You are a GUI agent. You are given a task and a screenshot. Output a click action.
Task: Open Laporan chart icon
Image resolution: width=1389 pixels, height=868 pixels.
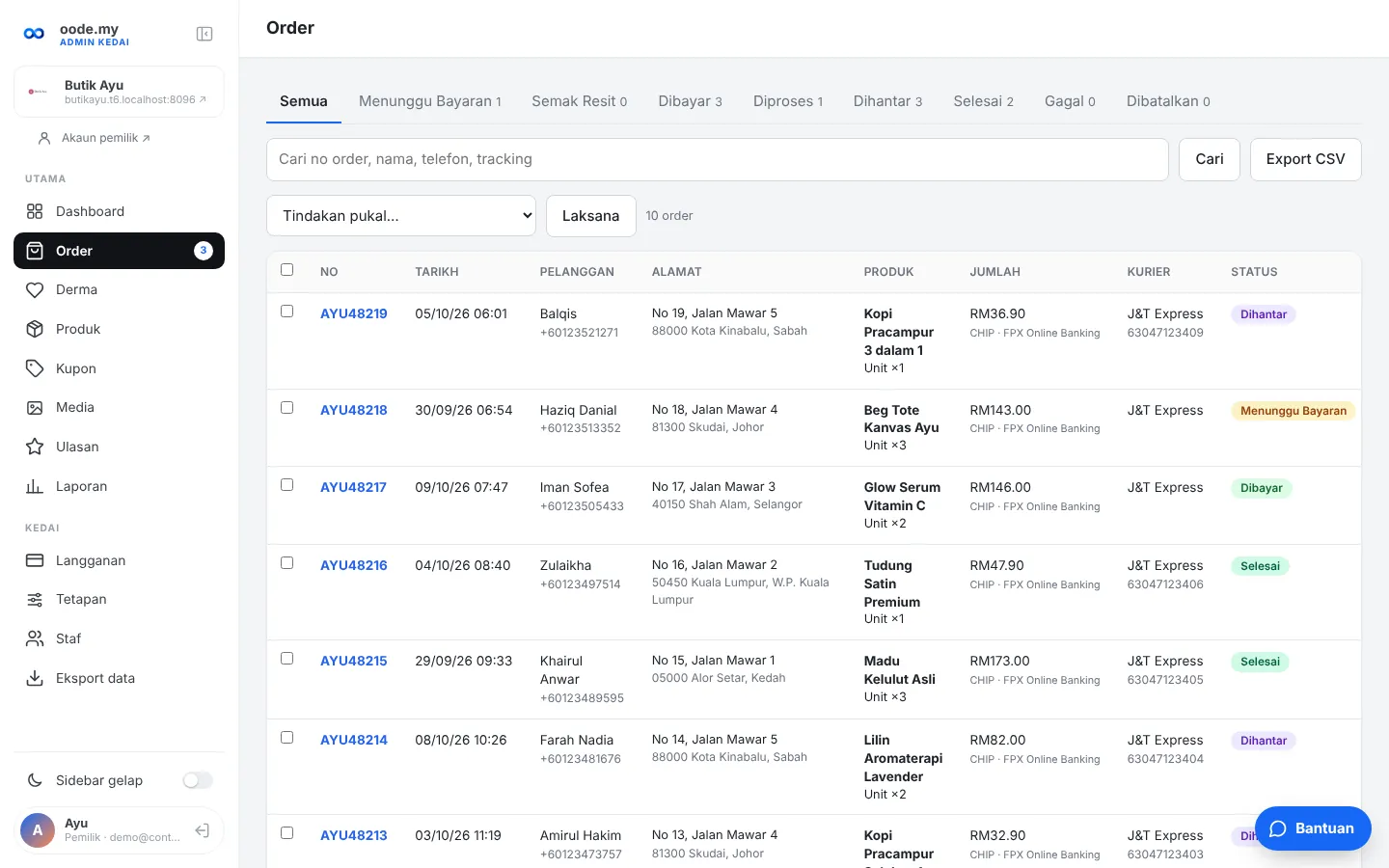35,486
